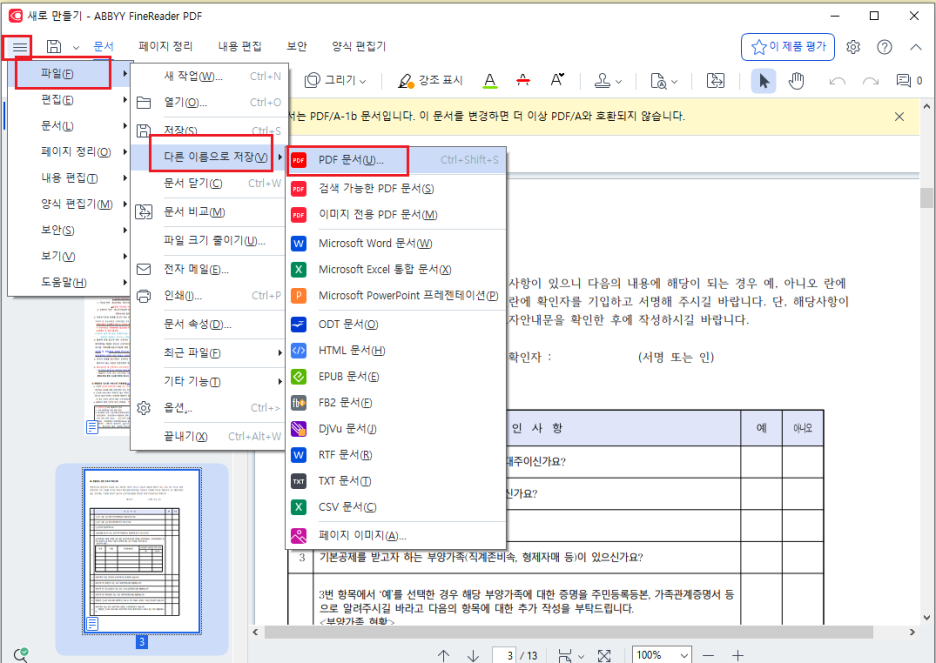Click the undo arrow icon
The width and height of the screenshot is (936, 663).
coord(837,81)
